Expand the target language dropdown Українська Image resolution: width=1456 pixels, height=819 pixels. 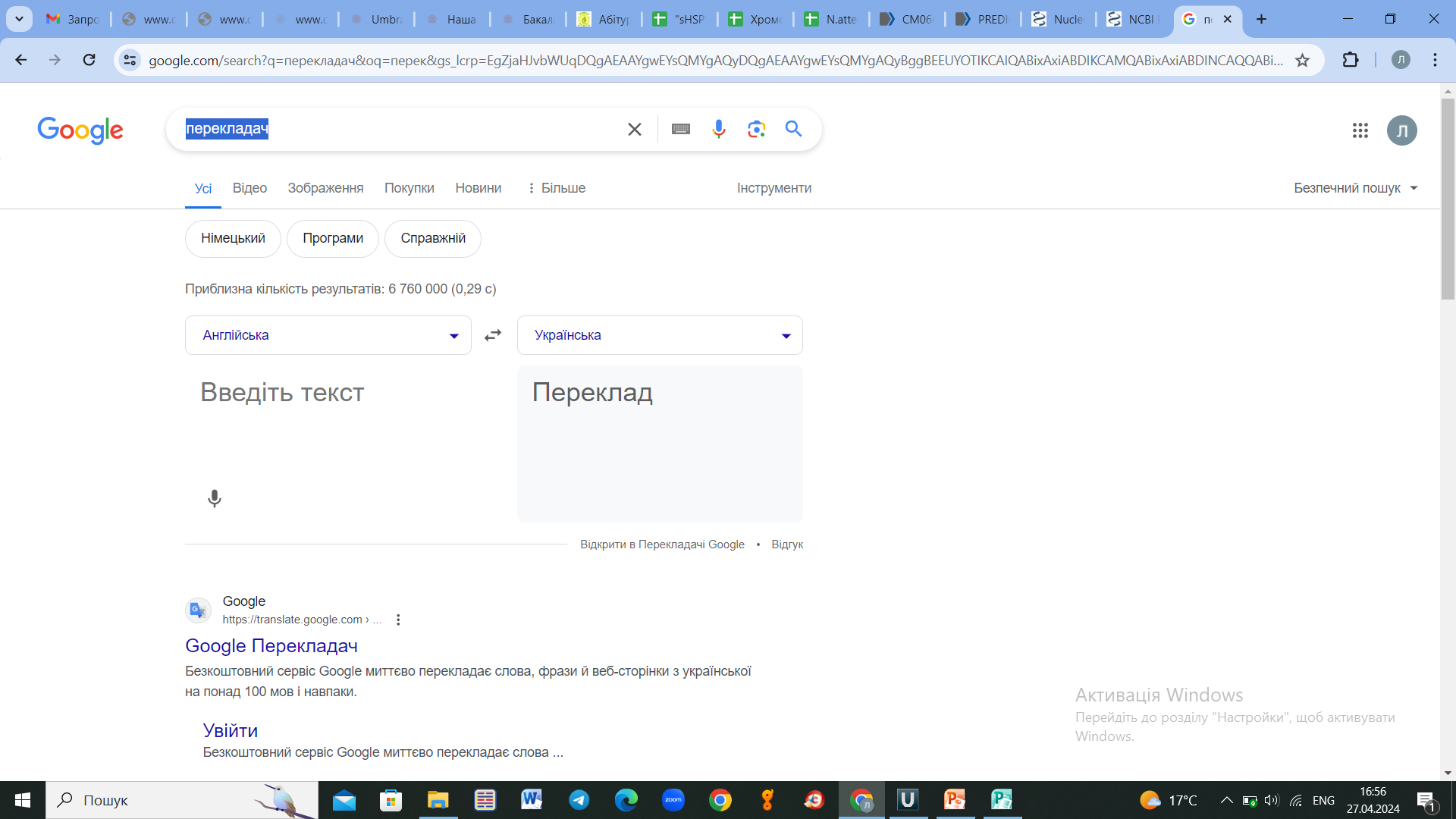(x=660, y=335)
